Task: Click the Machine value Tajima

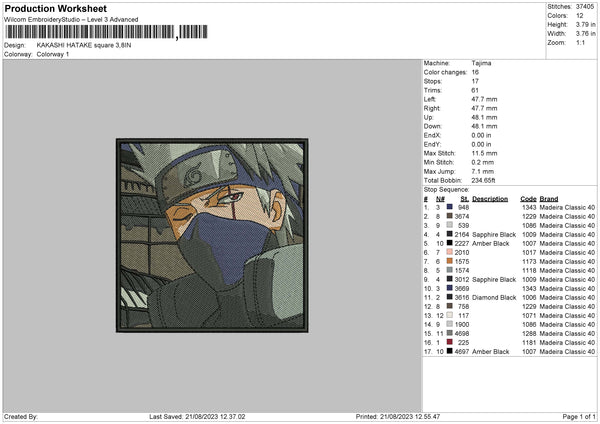Action: pos(481,63)
